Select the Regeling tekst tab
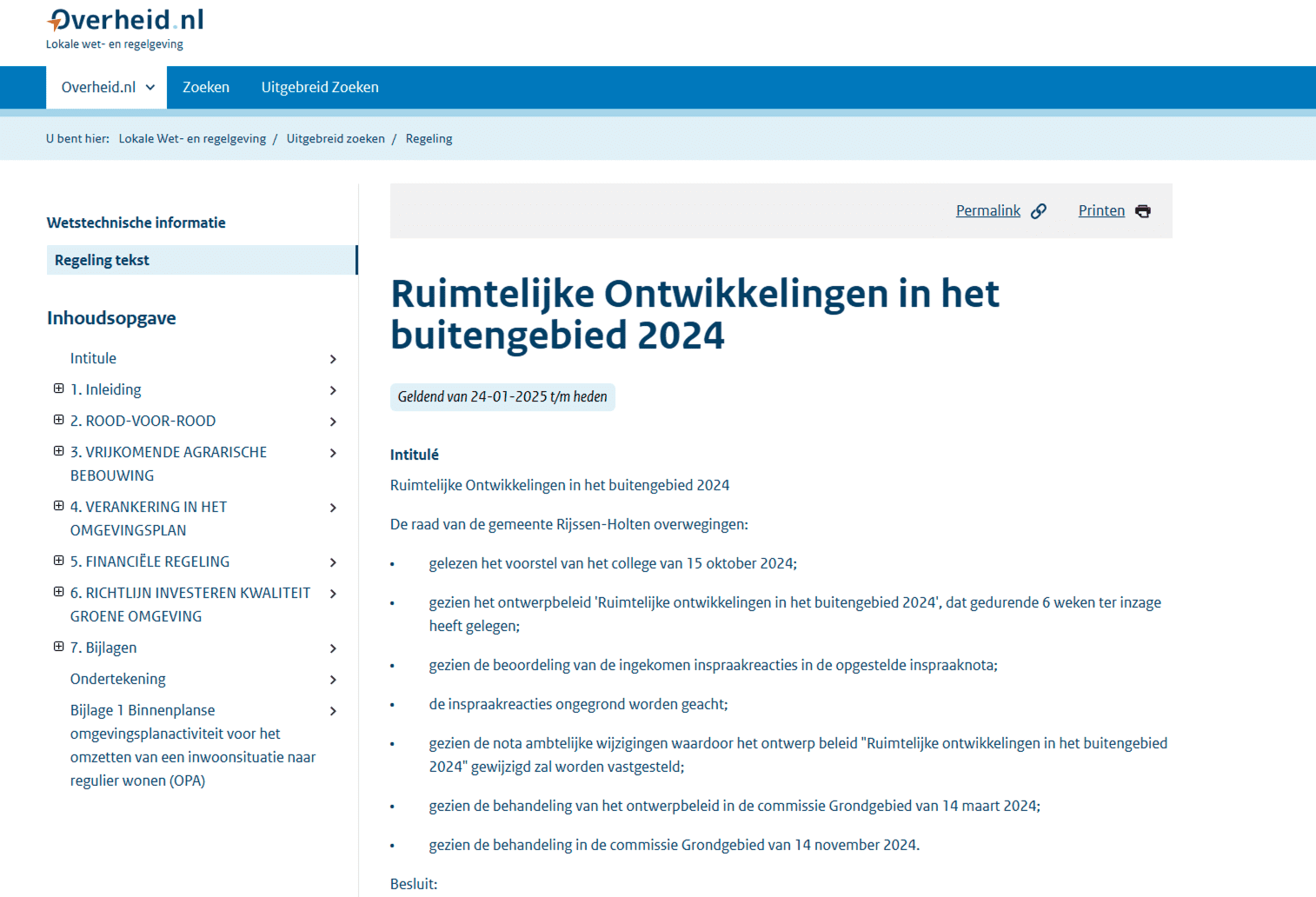Image resolution: width=1316 pixels, height=897 pixels. pos(102,260)
